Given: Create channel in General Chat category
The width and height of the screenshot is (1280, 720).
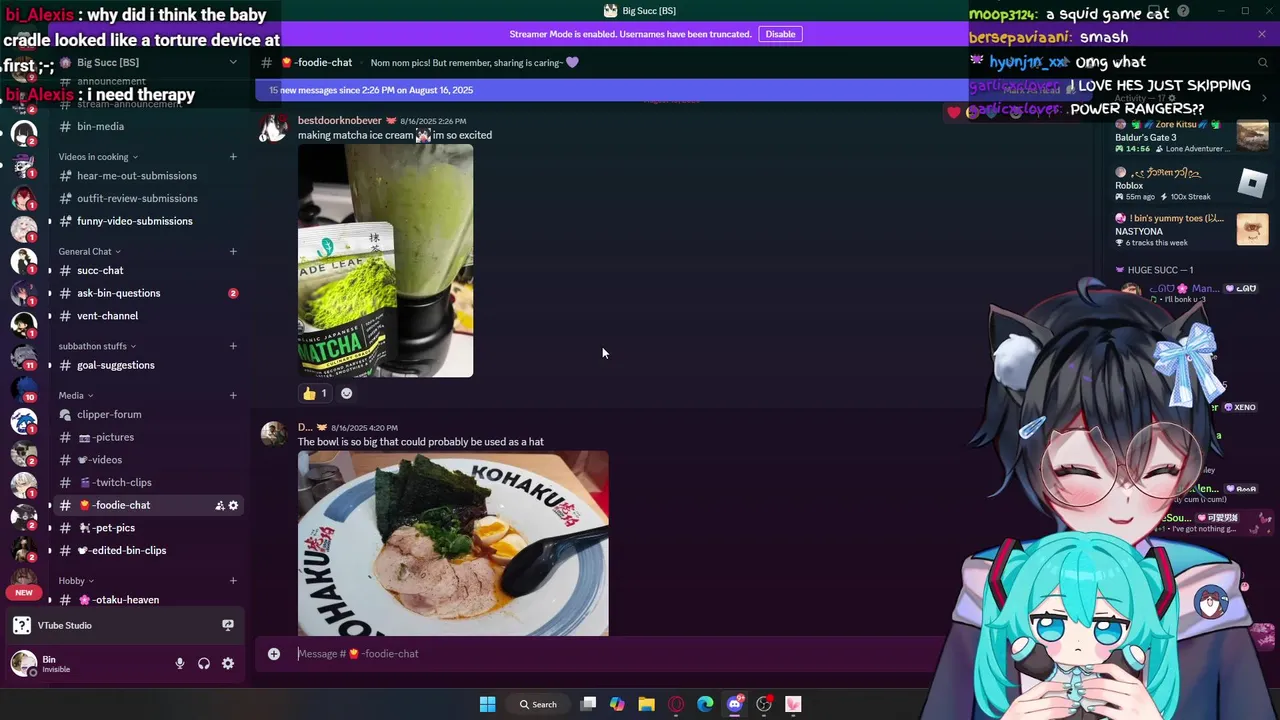Looking at the screenshot, I should 233,252.
